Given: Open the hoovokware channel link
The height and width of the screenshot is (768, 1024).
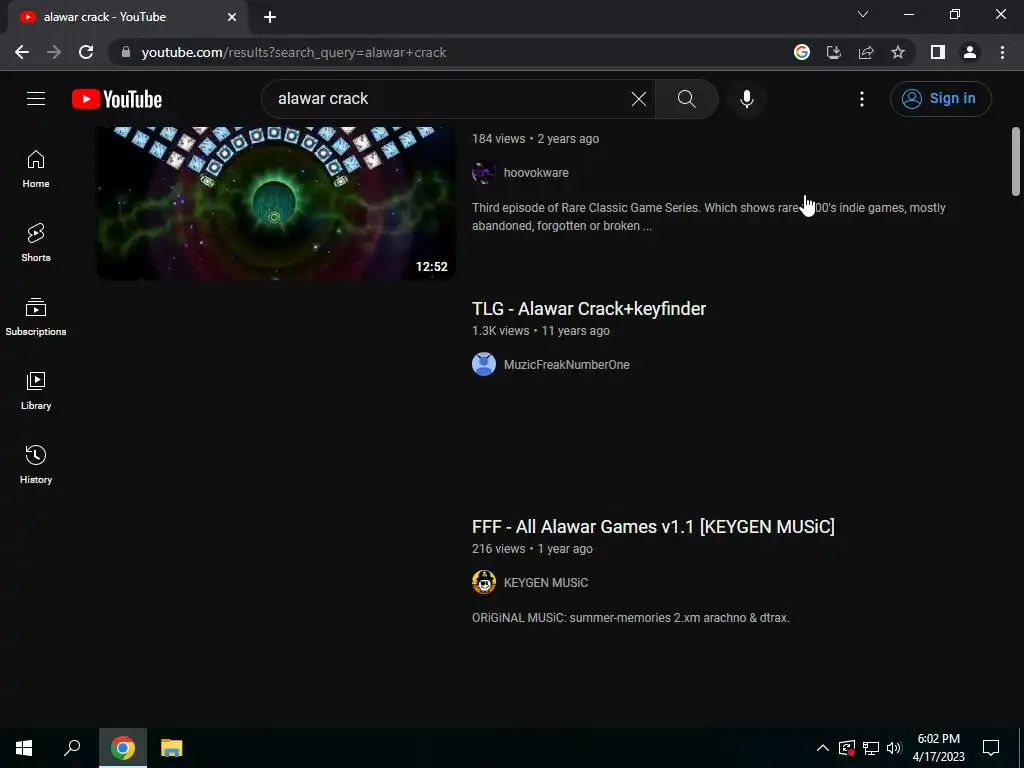Looking at the screenshot, I should (x=536, y=173).
